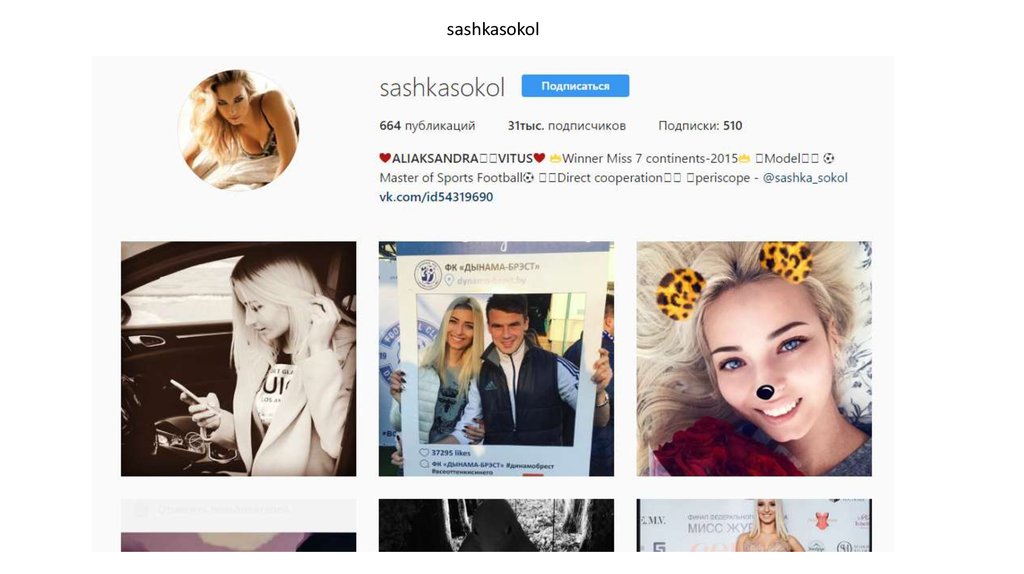Open the partially visible purple post thumbnail
The width and height of the screenshot is (1024, 574).
pos(238,526)
